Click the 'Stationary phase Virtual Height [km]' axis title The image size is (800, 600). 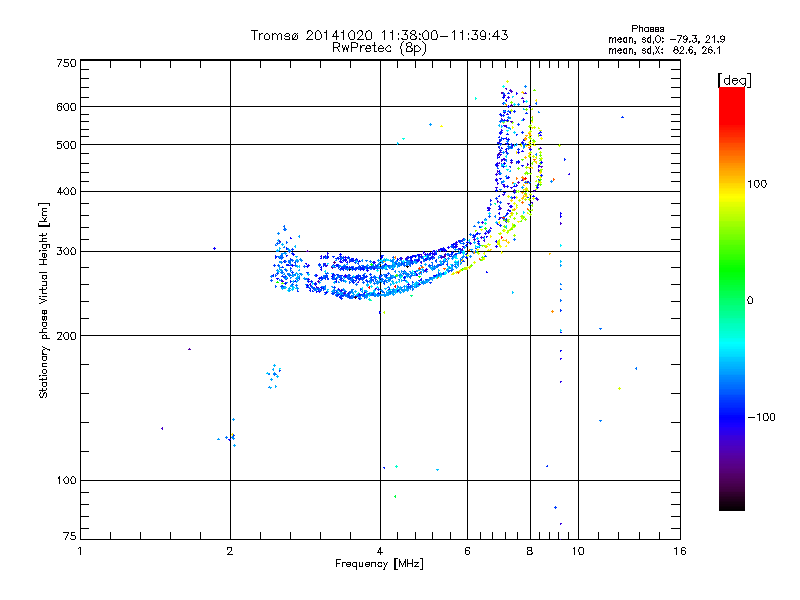(44, 300)
